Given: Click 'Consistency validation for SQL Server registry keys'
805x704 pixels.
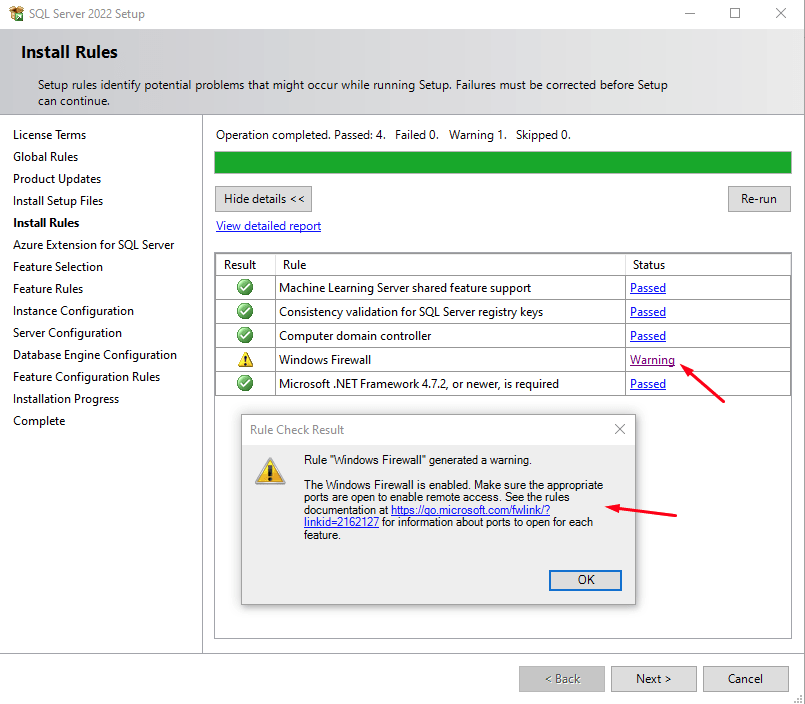Looking at the screenshot, I should coord(411,312).
